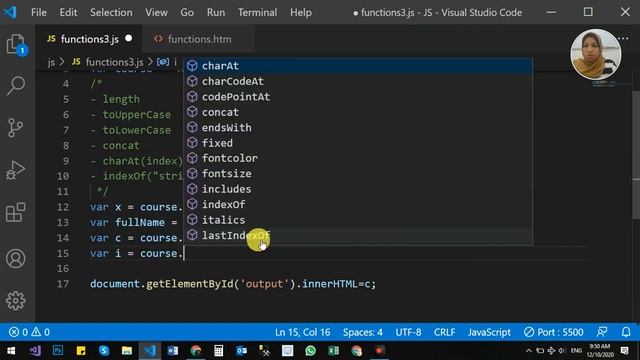Switch to the functions3.js tab
This screenshot has width=640, height=360.
(89, 39)
